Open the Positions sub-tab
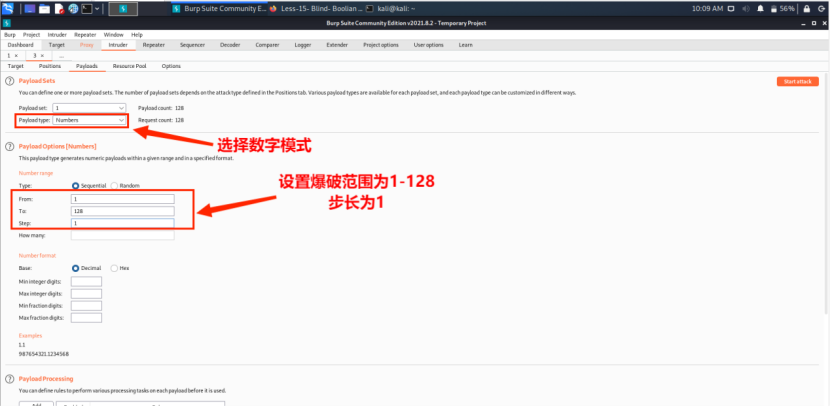This screenshot has height=407, width=830. click(x=50, y=66)
